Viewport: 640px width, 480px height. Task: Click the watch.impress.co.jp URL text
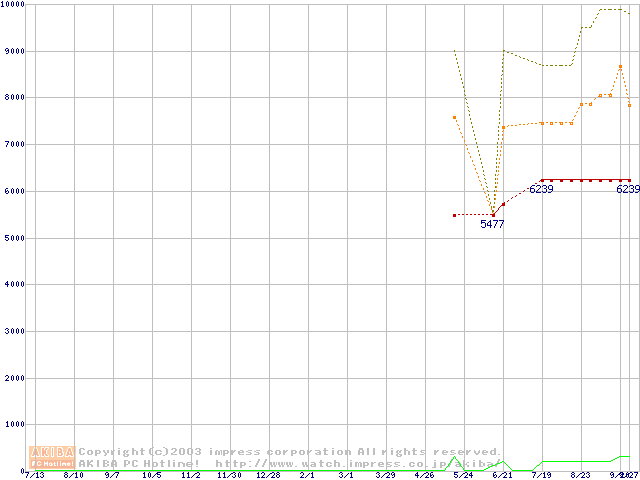pyautogui.click(x=358, y=463)
